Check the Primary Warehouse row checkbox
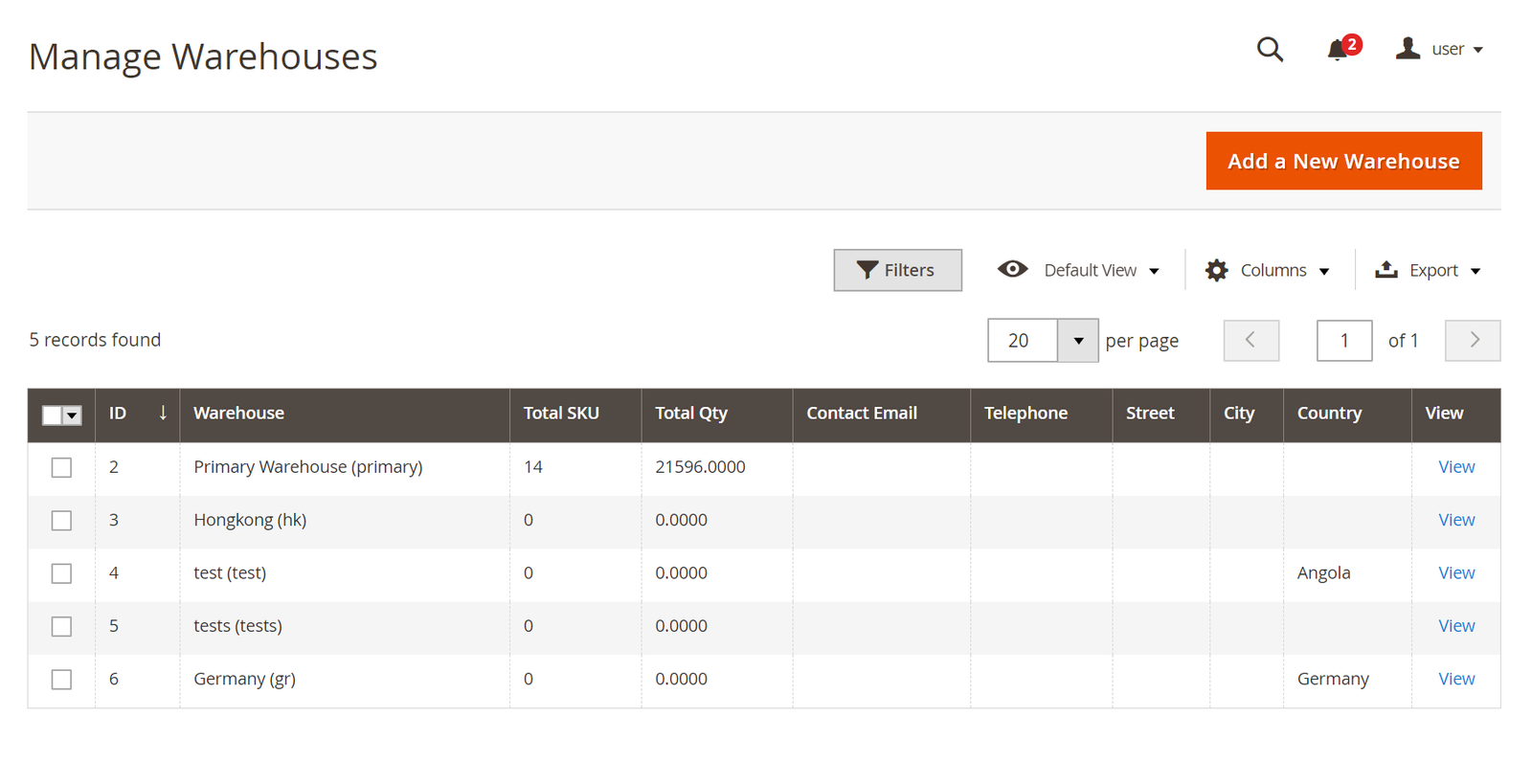1532x784 pixels. click(61, 467)
